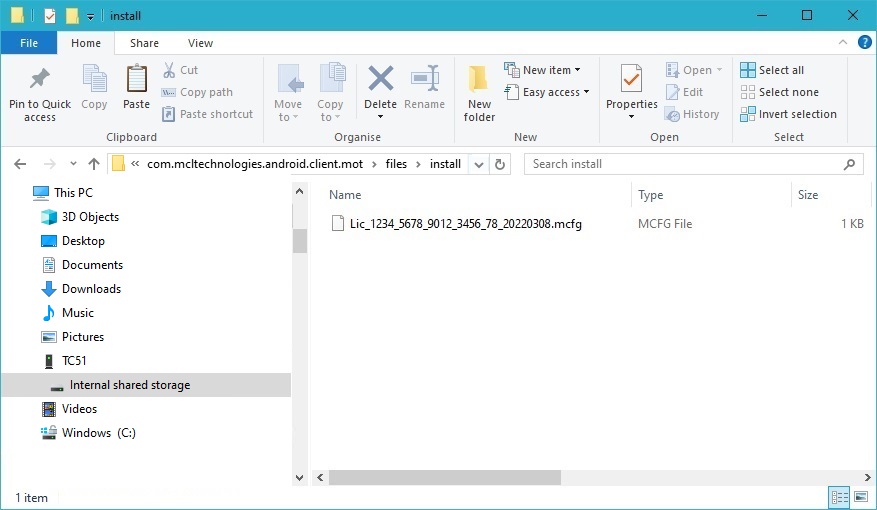Switch to Large icons view in status bar
The height and width of the screenshot is (510, 877).
pyautogui.click(x=861, y=497)
